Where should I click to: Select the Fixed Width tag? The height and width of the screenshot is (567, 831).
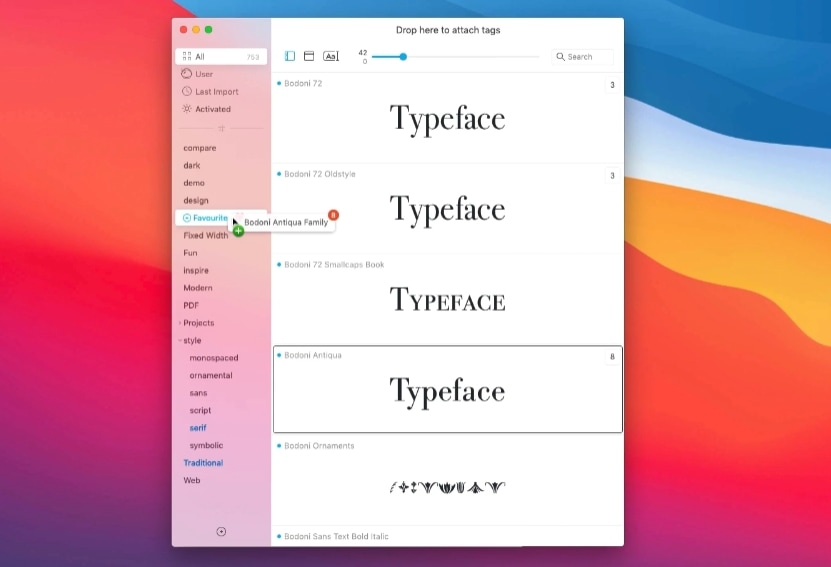(206, 235)
